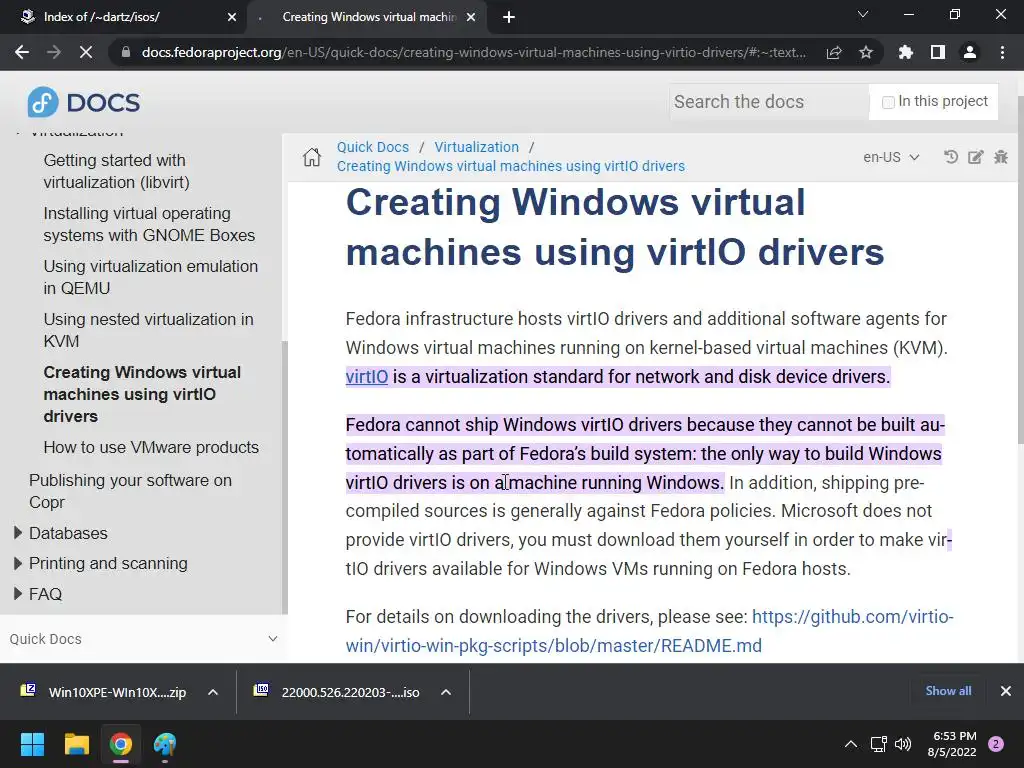Screen dimensions: 1024x768
Task: Open How to use VMware products
Action: point(151,447)
